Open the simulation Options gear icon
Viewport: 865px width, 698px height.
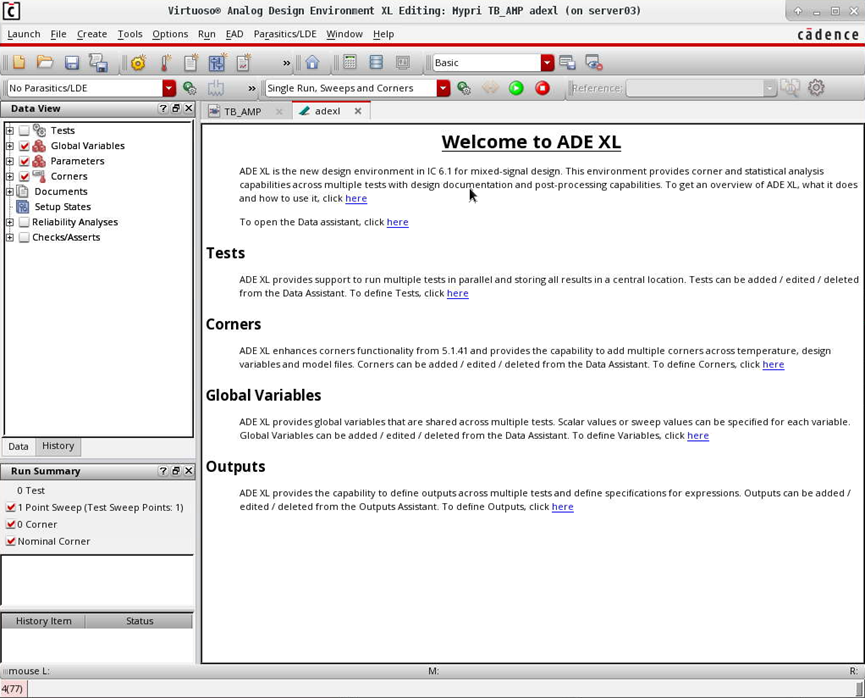pos(816,88)
